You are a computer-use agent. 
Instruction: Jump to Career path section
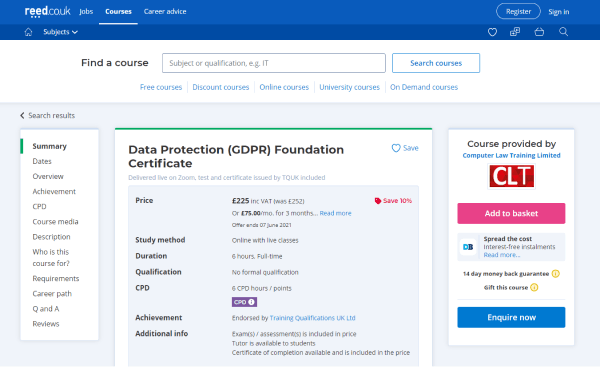point(52,294)
